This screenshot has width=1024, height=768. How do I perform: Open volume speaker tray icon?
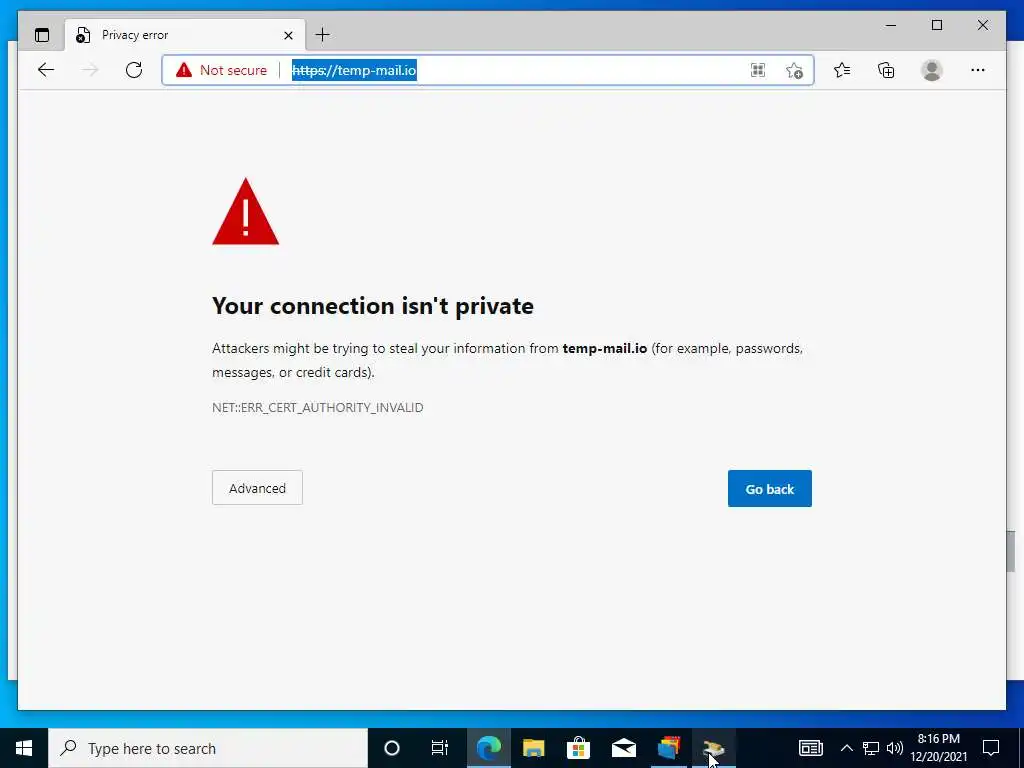895,748
